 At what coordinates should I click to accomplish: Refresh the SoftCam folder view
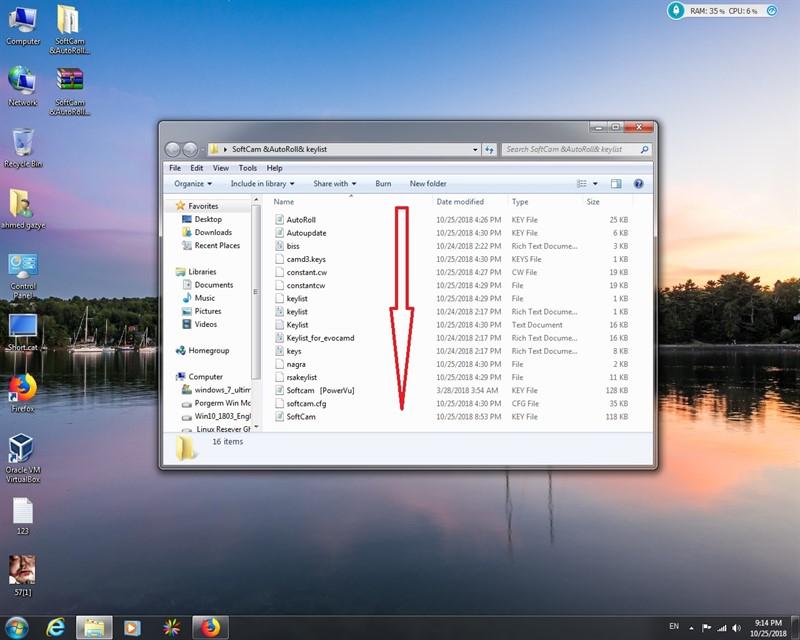click(489, 150)
